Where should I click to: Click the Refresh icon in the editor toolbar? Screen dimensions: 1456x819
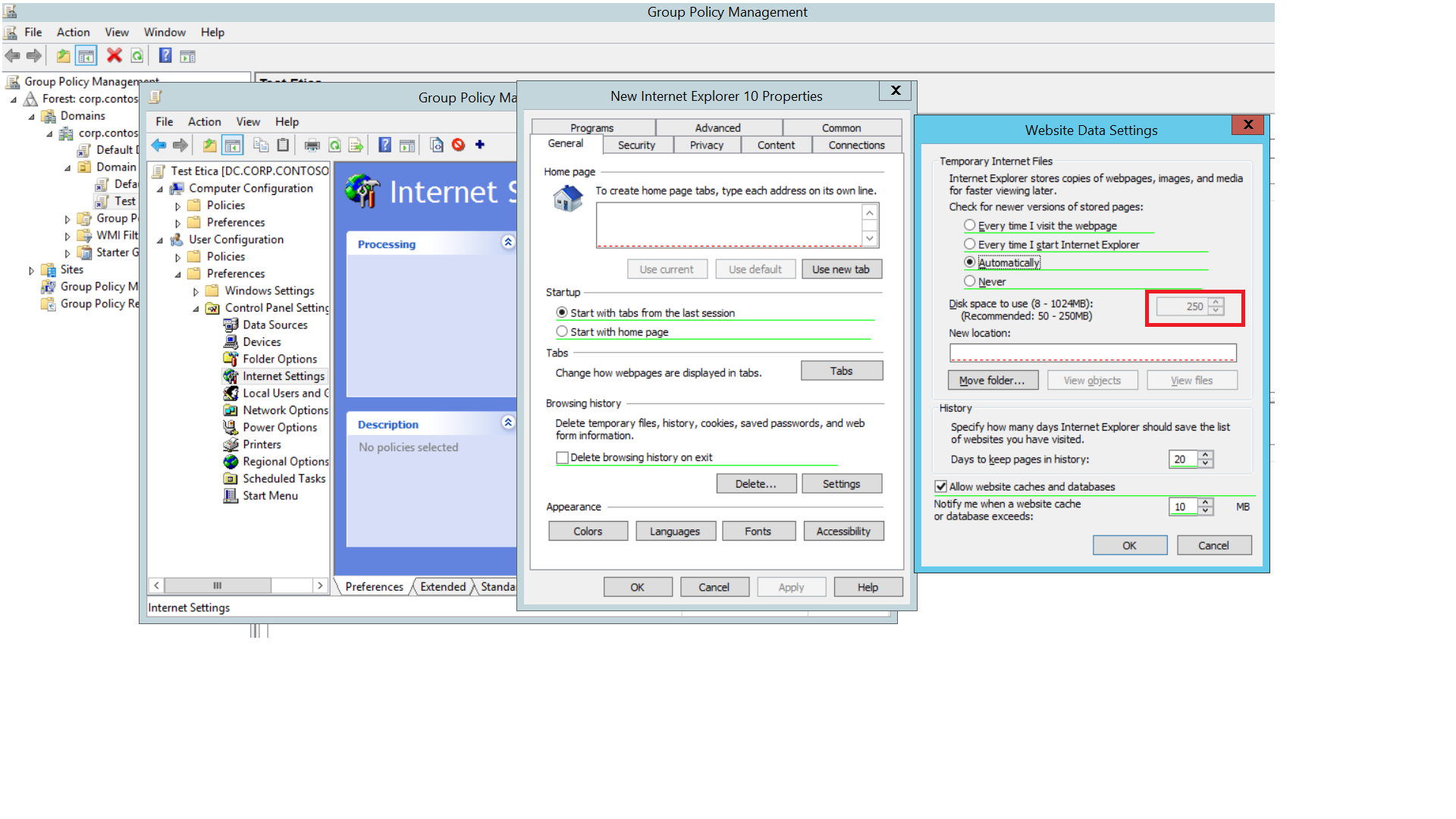tap(334, 145)
